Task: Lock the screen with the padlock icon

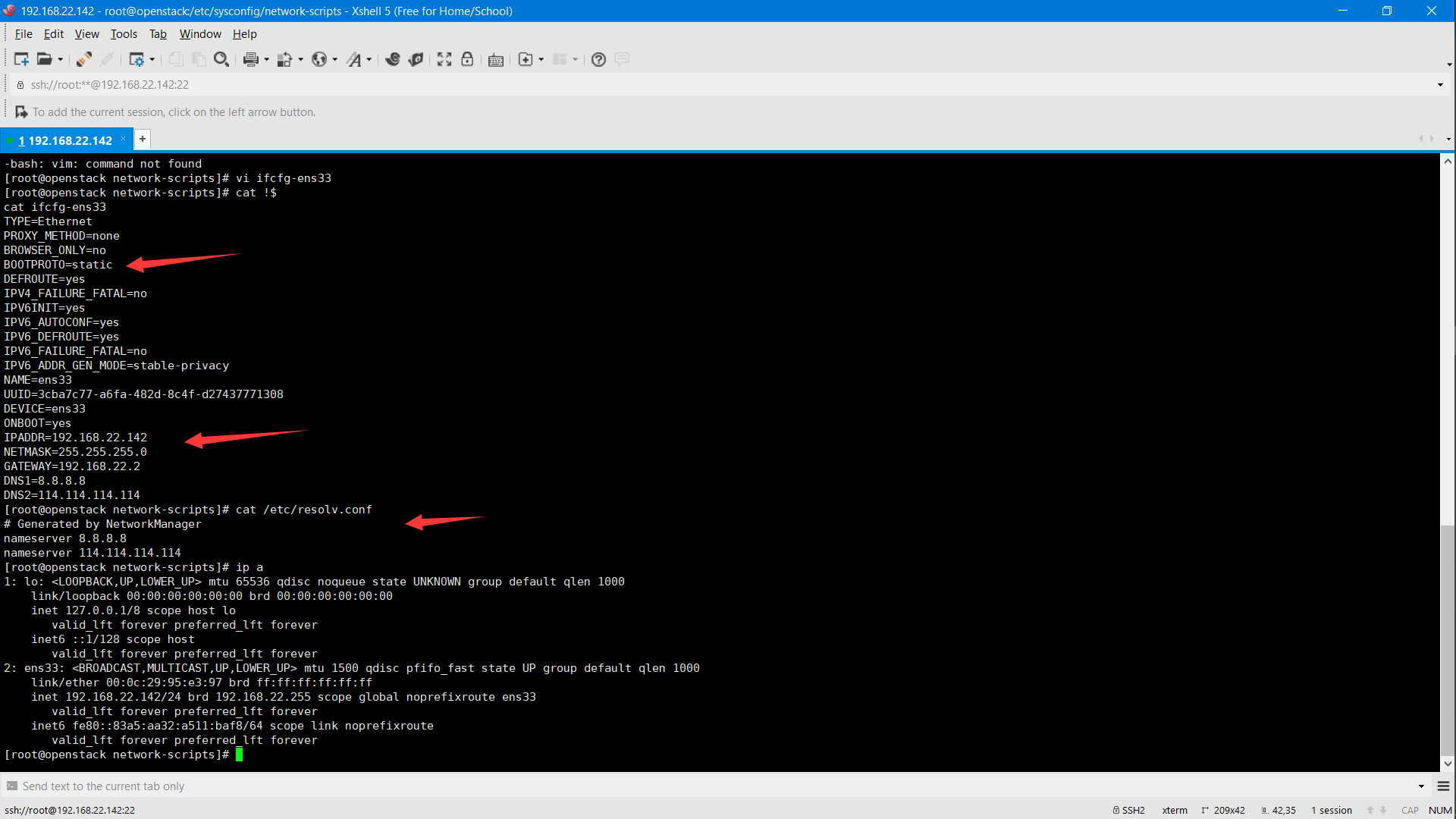Action: click(467, 59)
